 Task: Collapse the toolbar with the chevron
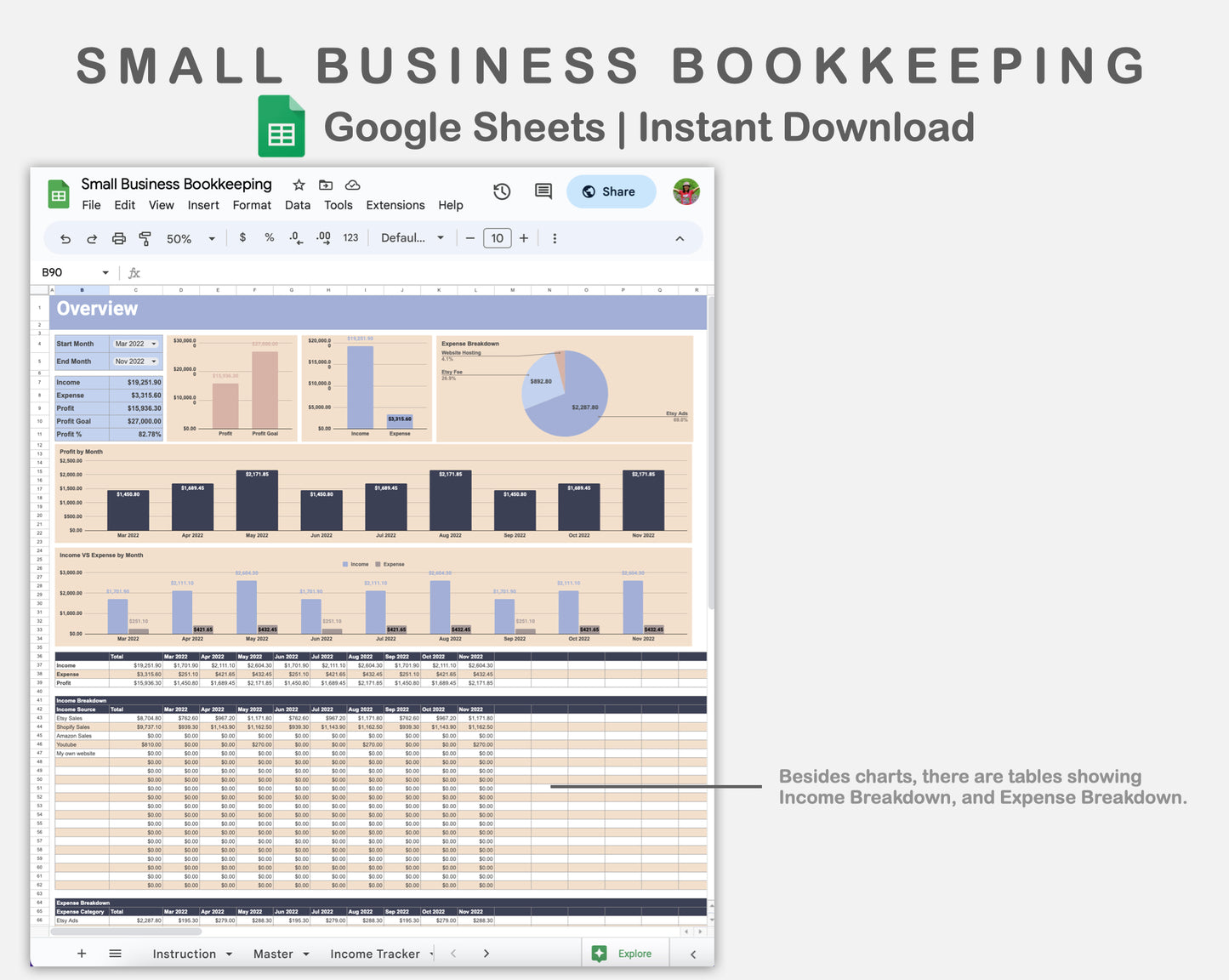680,238
